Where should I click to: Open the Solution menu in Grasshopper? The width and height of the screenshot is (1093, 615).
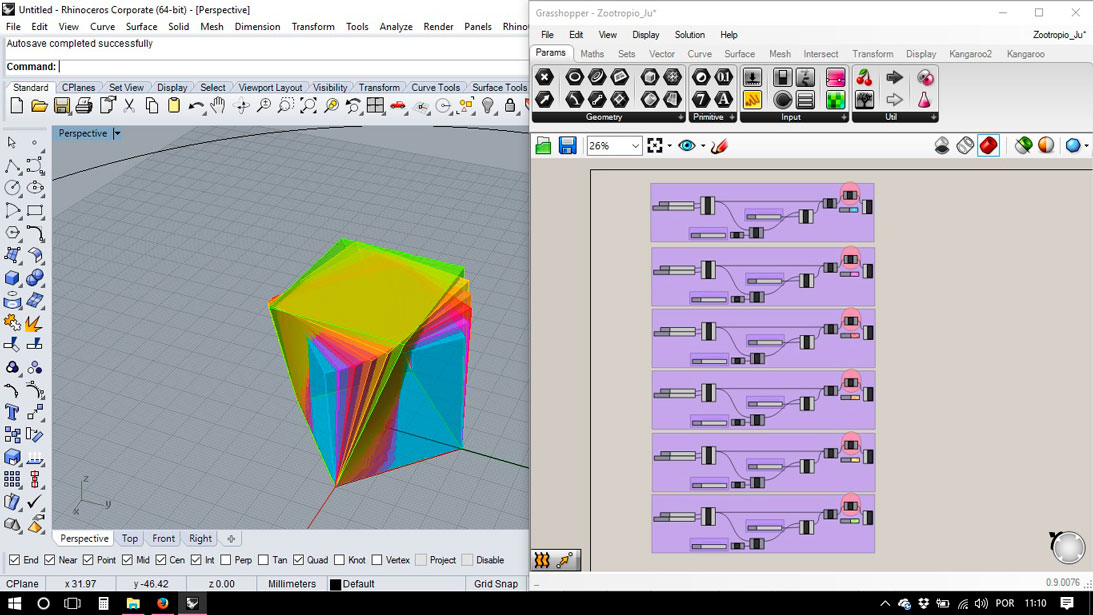(689, 35)
